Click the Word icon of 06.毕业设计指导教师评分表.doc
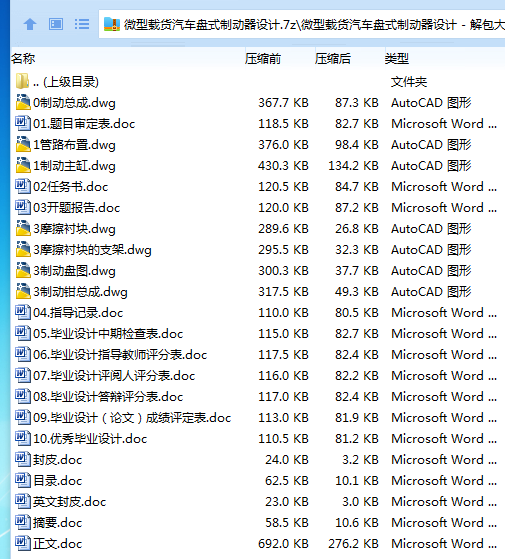This screenshot has height=559, width=505. click(23, 354)
